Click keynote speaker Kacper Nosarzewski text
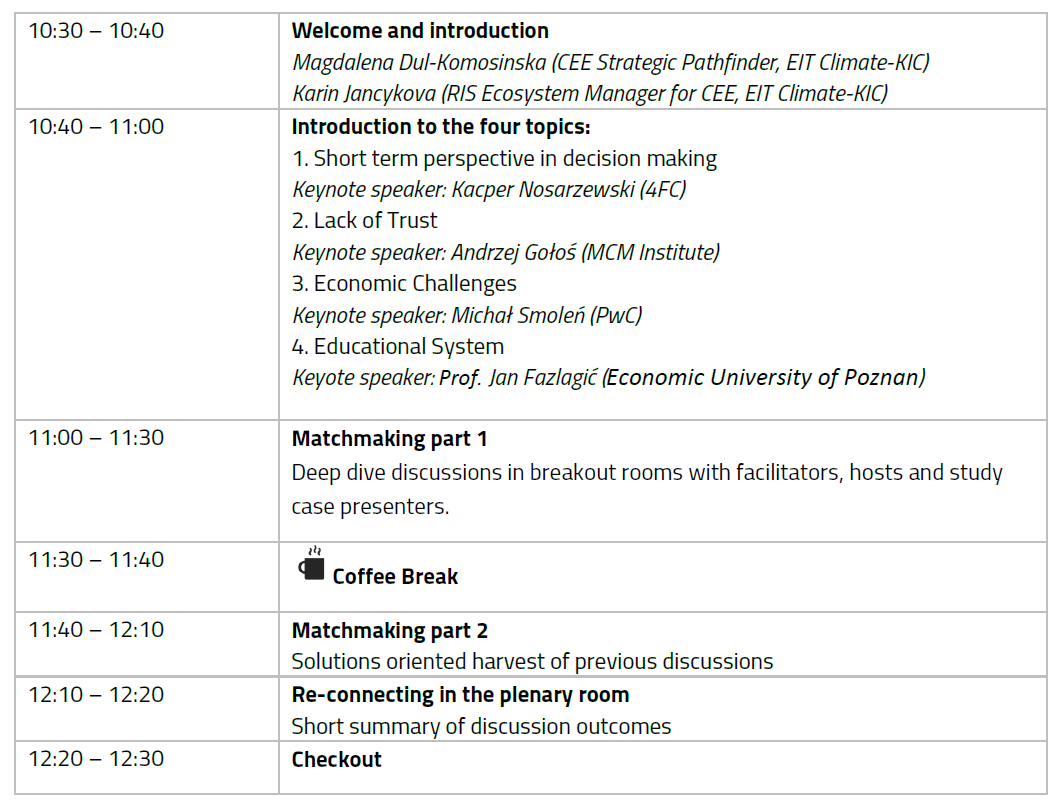Viewport: 1059px width, 807px height. 489,189
